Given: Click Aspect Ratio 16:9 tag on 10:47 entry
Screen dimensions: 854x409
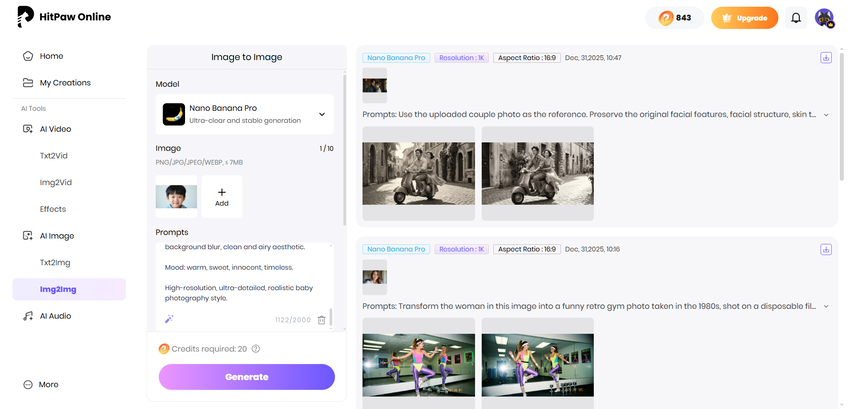Looking at the screenshot, I should point(527,58).
